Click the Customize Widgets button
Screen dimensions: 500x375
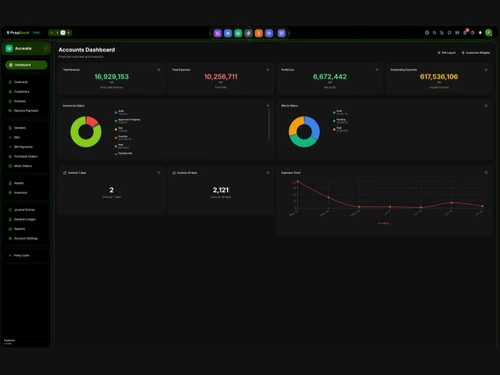[476, 53]
